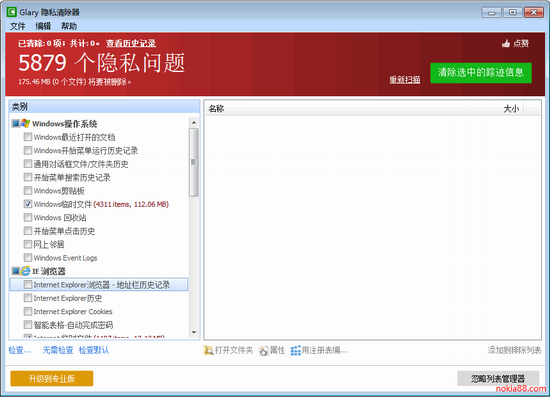Click 用注册表编... toolbar label
The width and height of the screenshot is (550, 398).
click(x=324, y=350)
